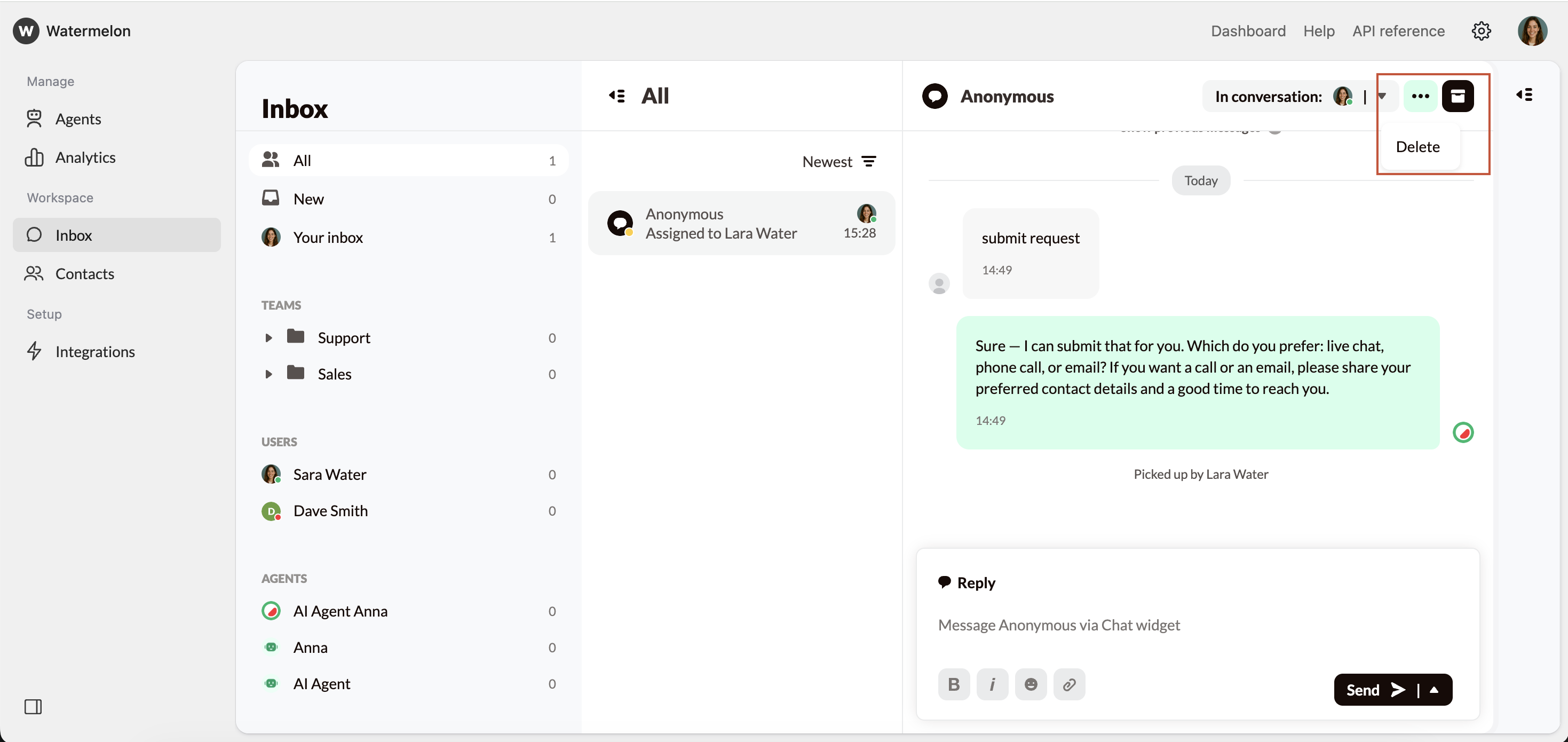Open the Dashboard from the top bar
The image size is (1568, 742).
pyautogui.click(x=1248, y=30)
